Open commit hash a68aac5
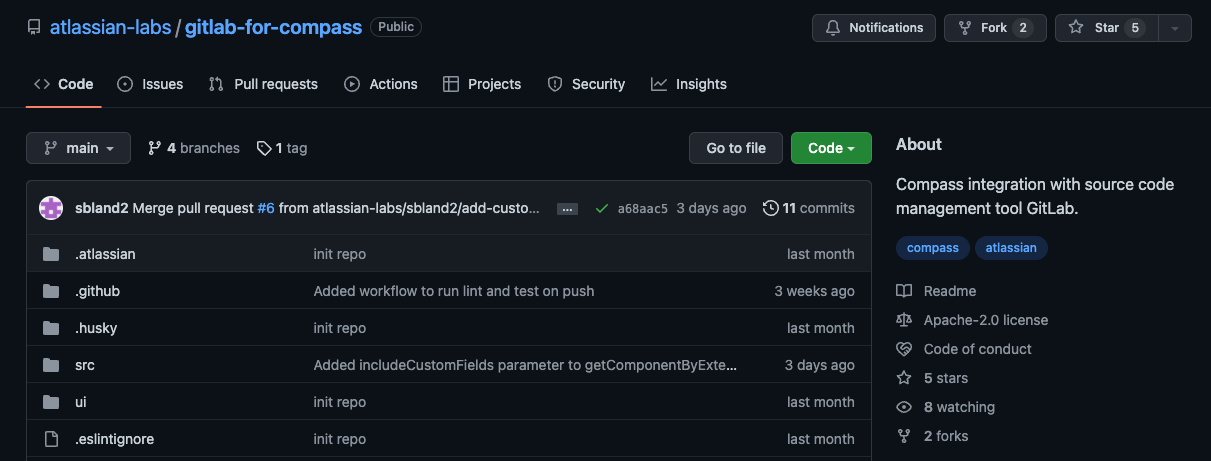The height and width of the screenshot is (461, 1211). coord(642,209)
